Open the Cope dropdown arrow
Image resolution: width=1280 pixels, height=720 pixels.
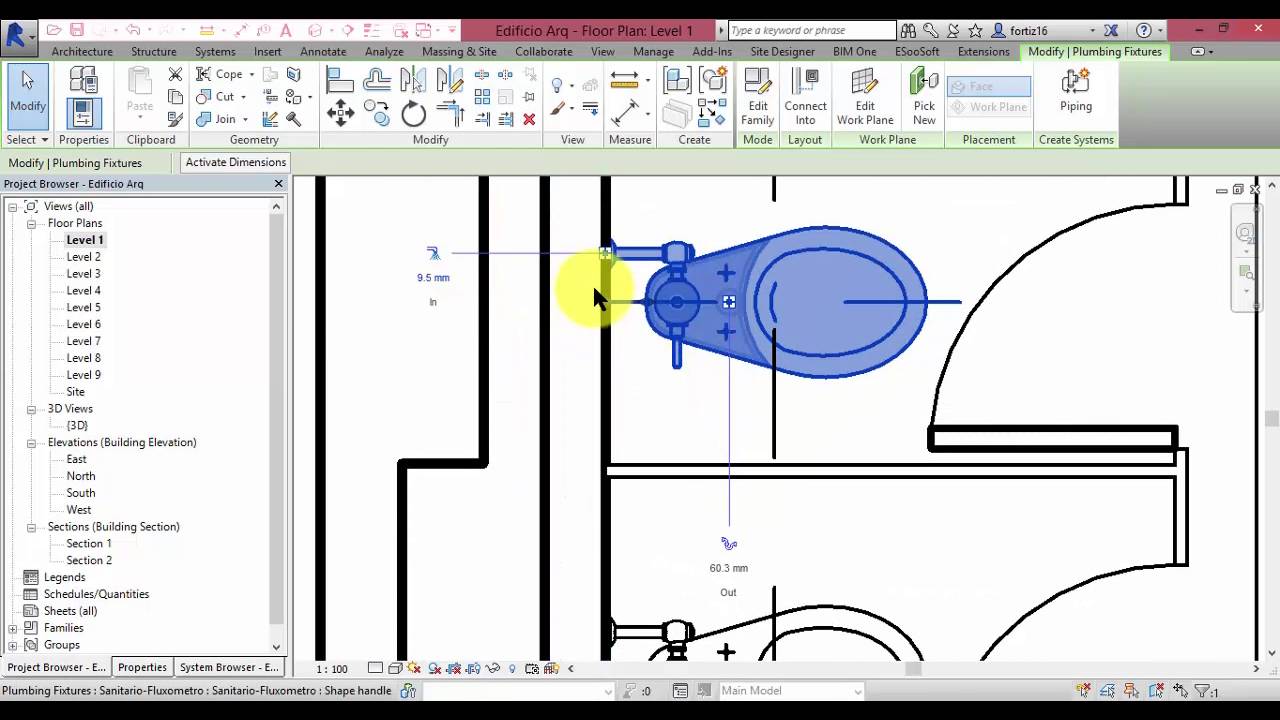(252, 75)
